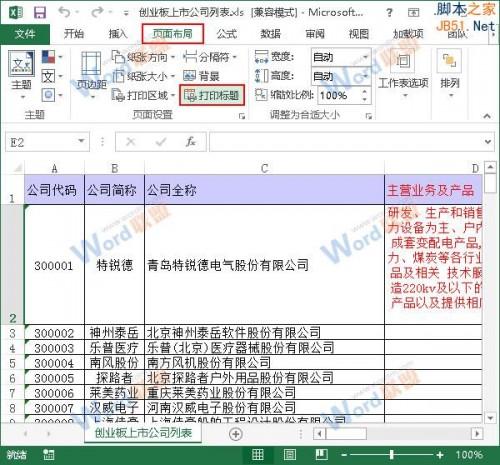This screenshot has height=465, width=500.
Task: Open theme effects dropdown
Action: click(52, 95)
